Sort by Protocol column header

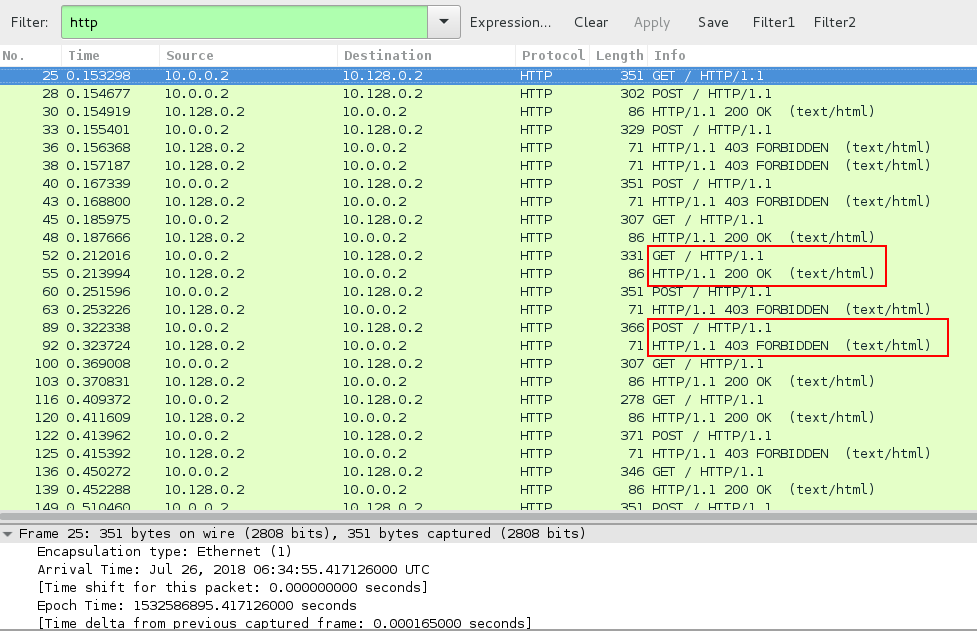553,55
